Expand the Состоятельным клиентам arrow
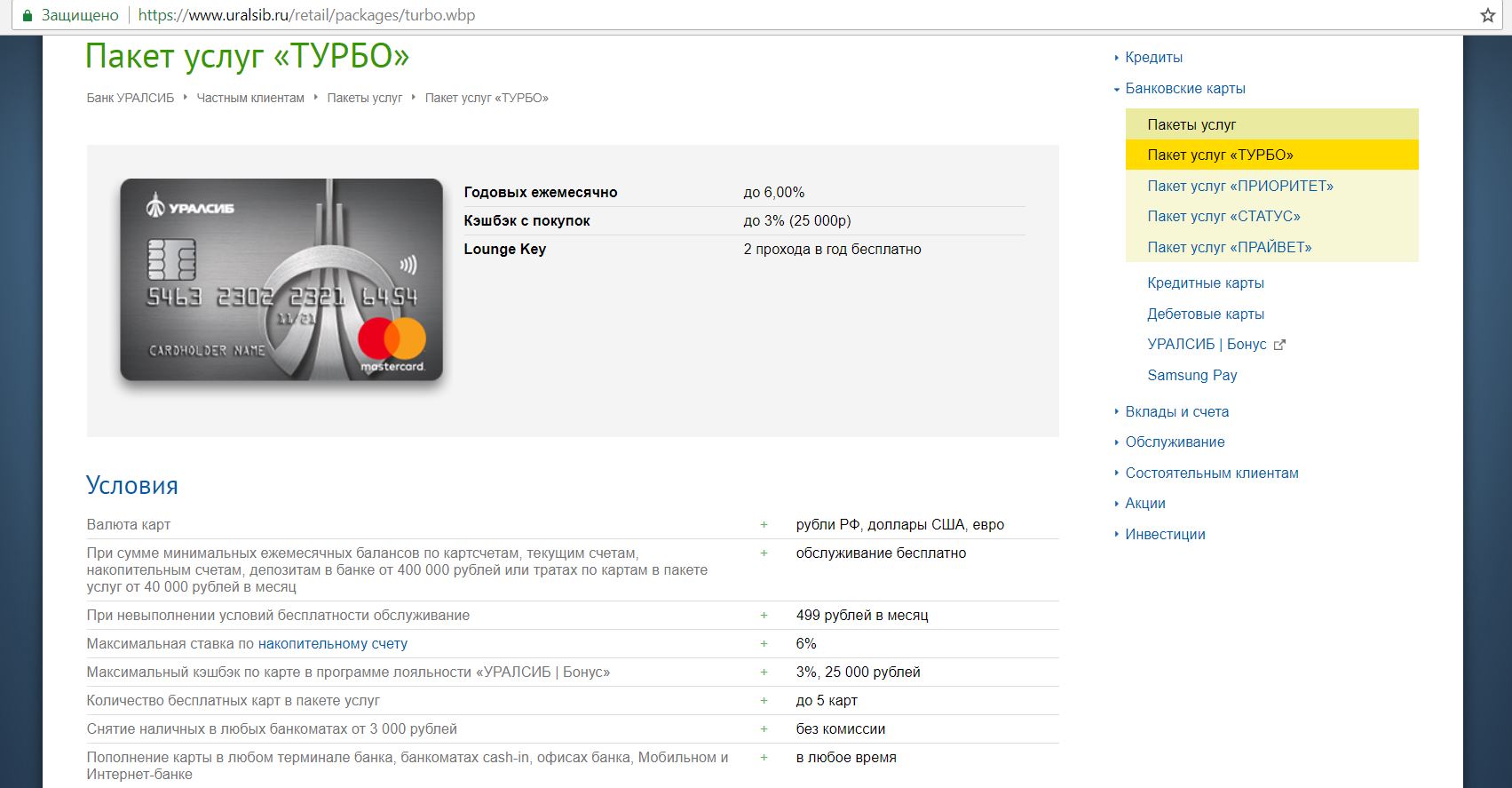The height and width of the screenshot is (788, 1512). [1117, 474]
